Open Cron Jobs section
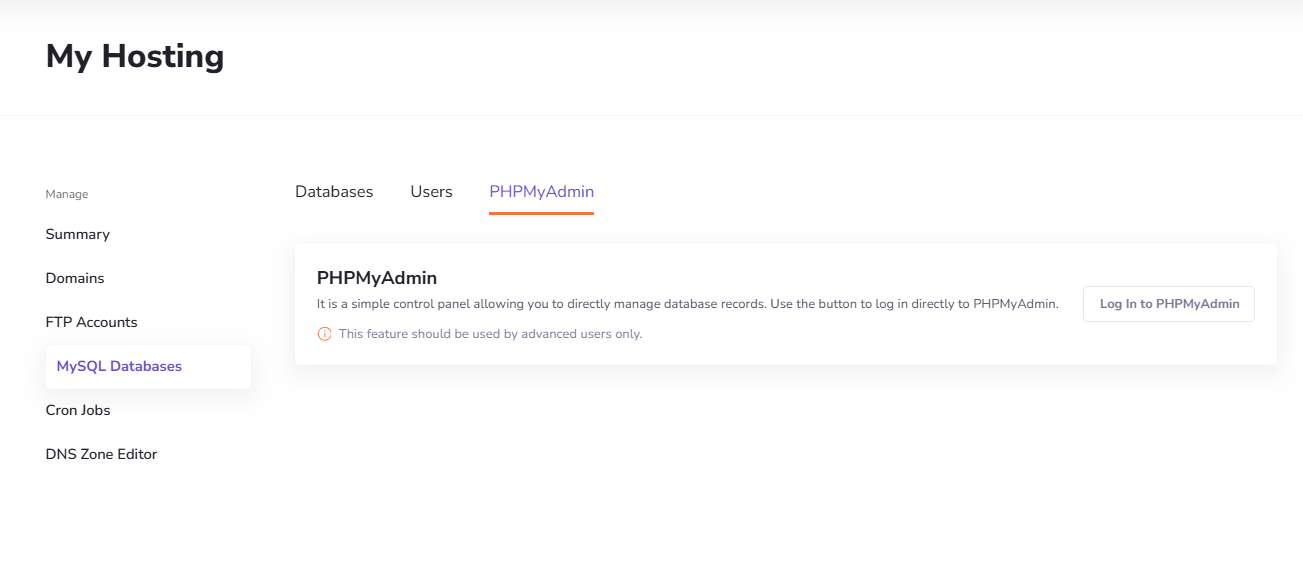This screenshot has height=567, width=1303. (x=78, y=410)
